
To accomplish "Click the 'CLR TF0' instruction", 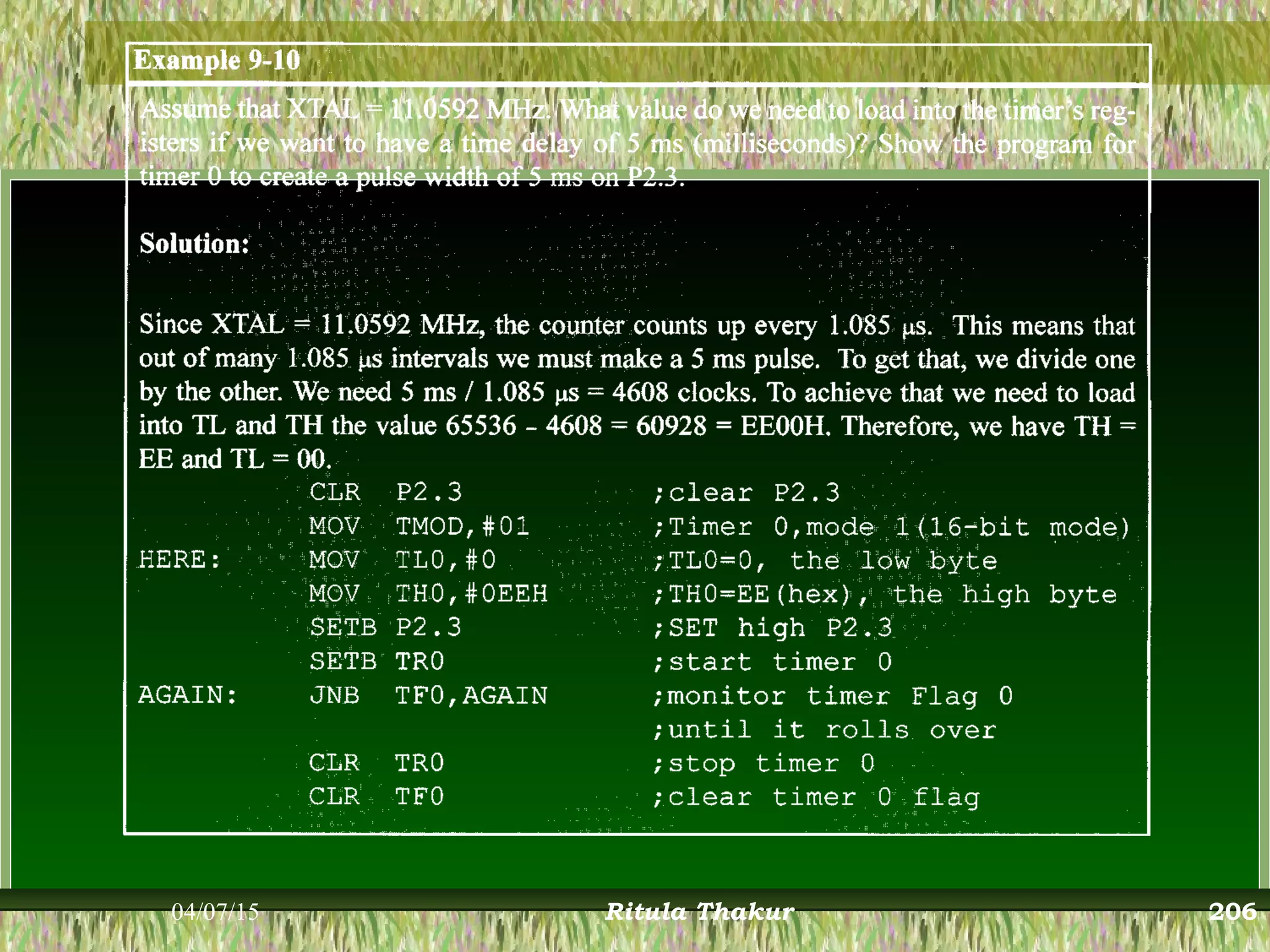I will (x=377, y=796).
